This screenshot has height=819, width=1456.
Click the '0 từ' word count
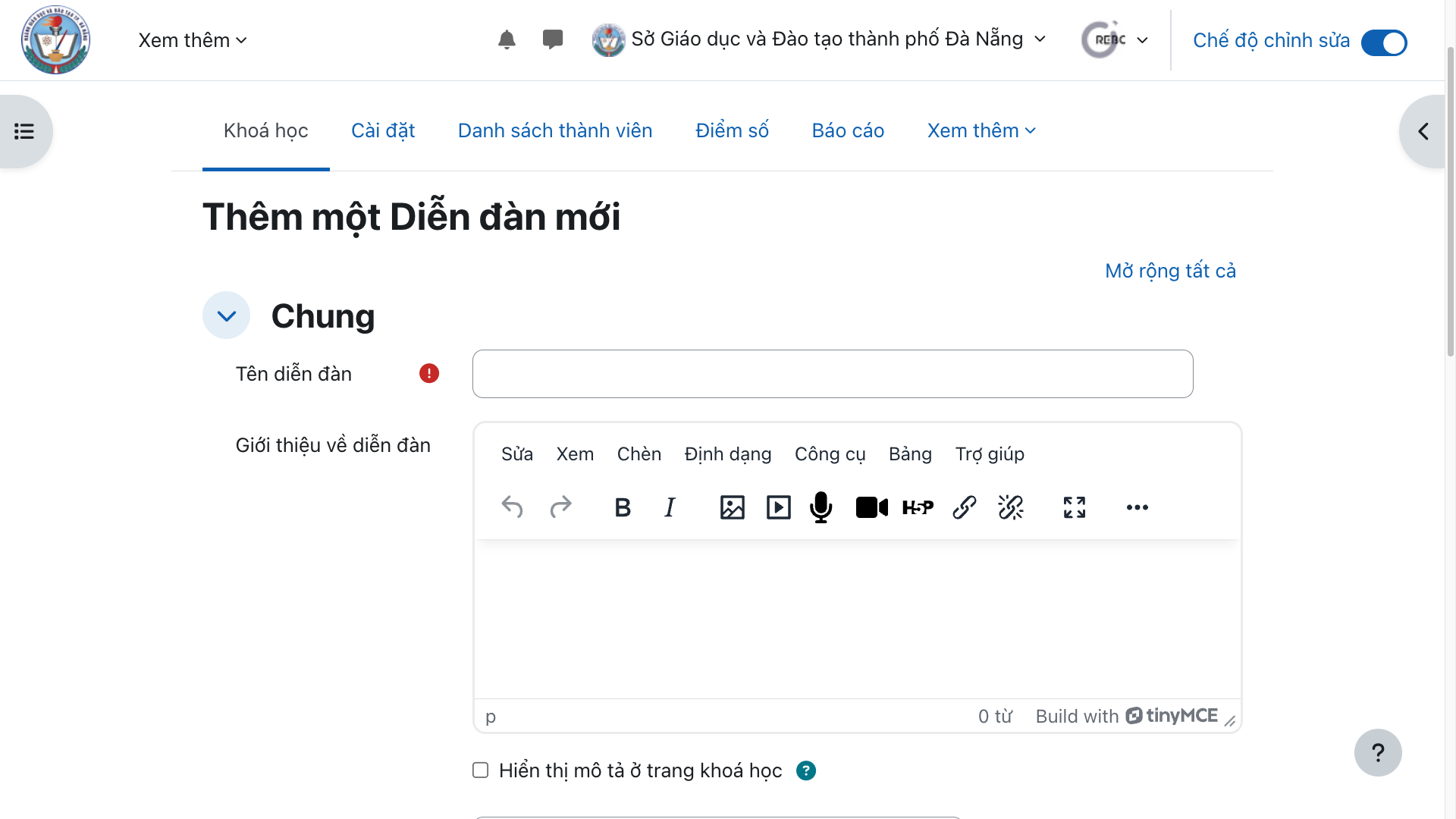tap(995, 717)
